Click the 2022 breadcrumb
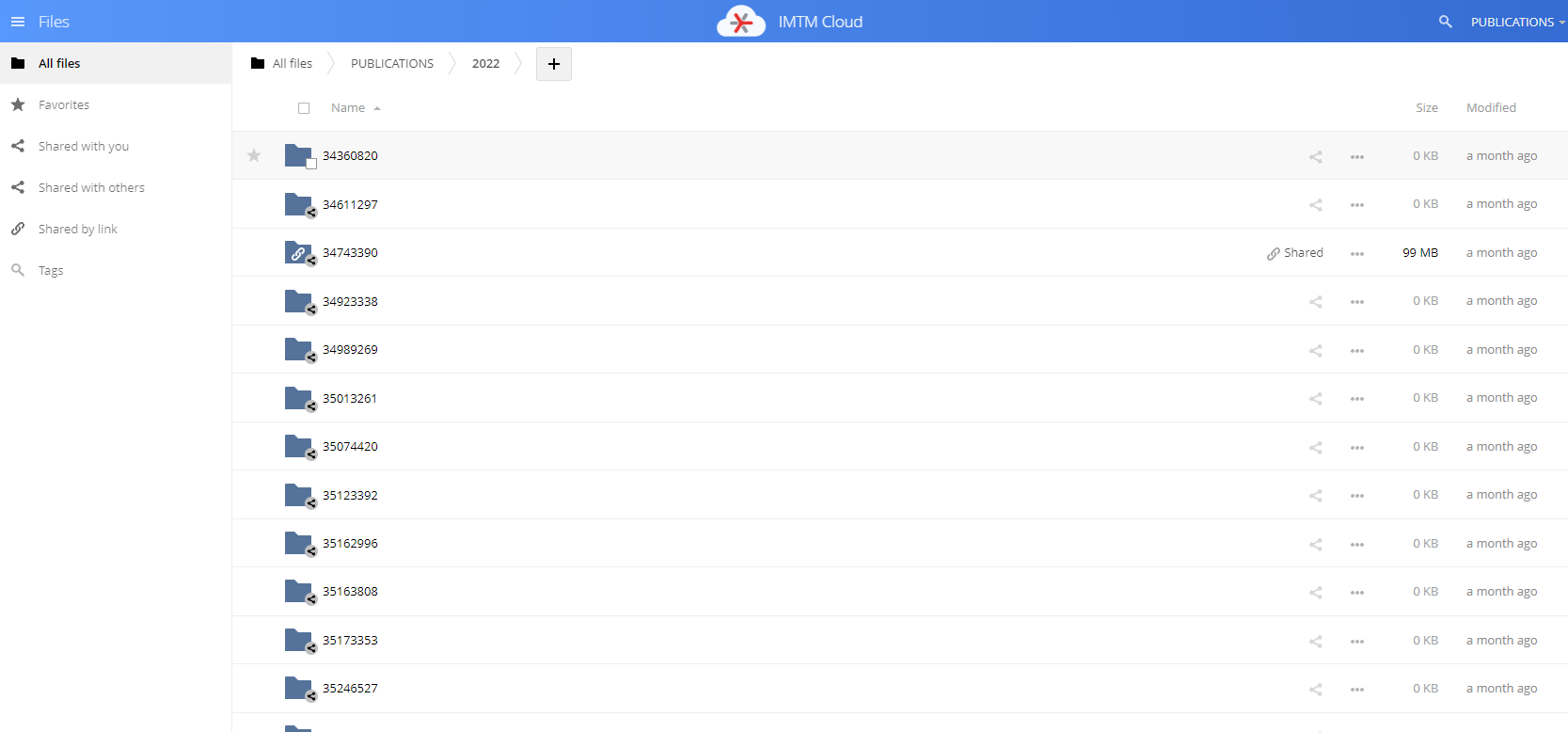1568x732 pixels. point(485,63)
